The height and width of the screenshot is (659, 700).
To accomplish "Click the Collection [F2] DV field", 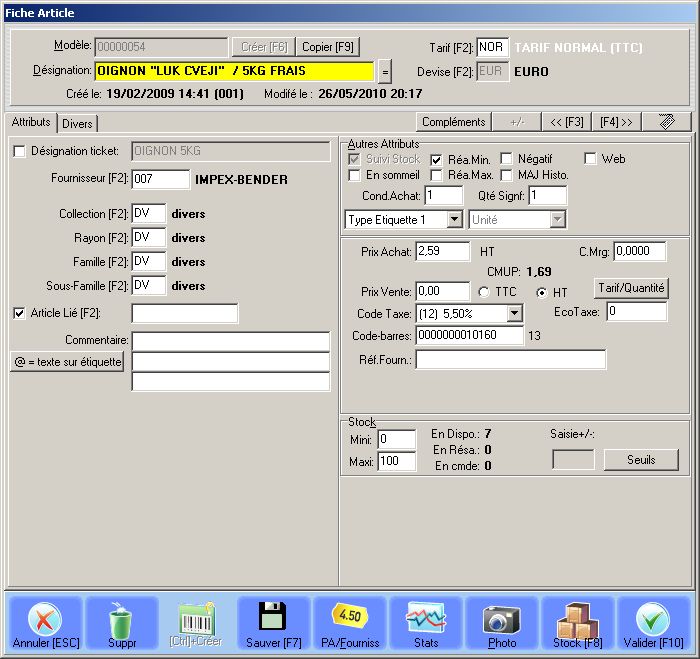I will [x=149, y=213].
